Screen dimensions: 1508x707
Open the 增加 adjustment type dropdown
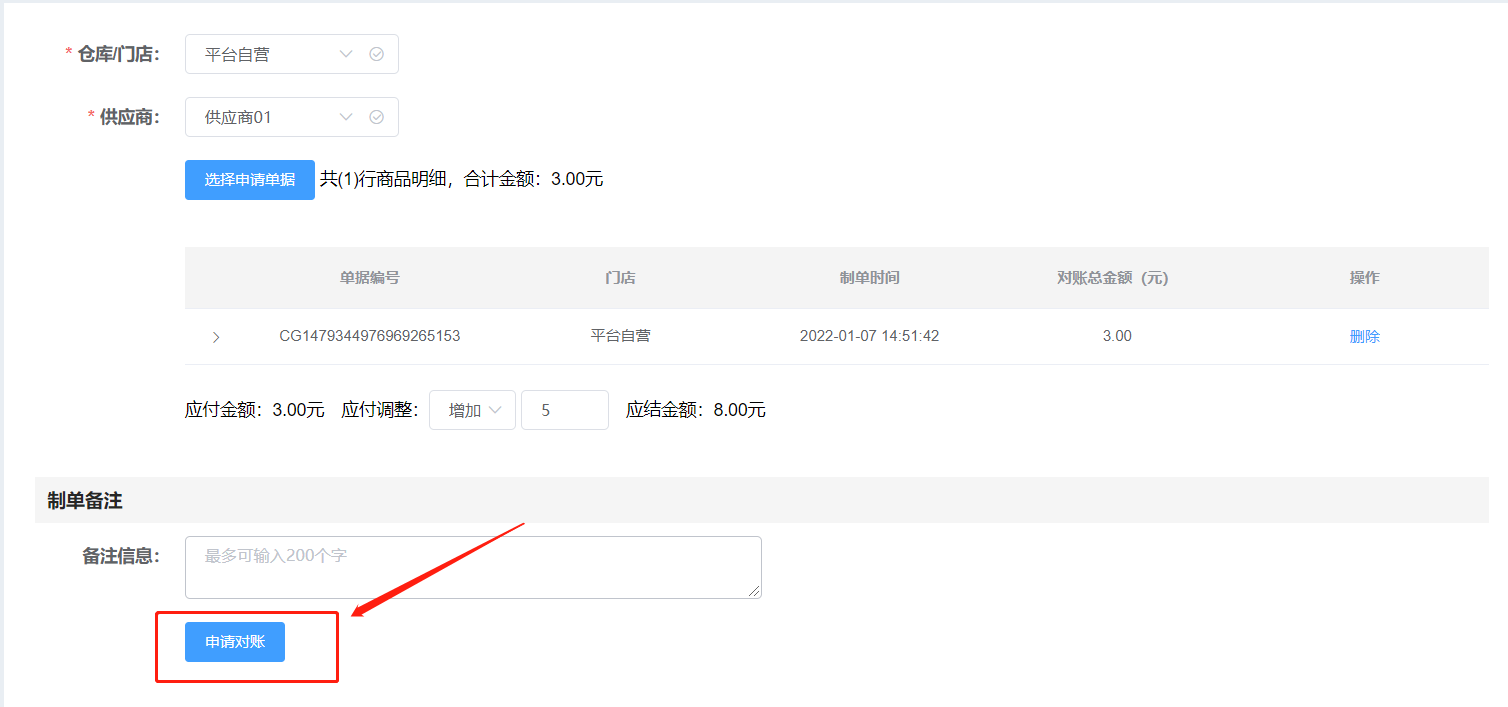click(x=472, y=410)
